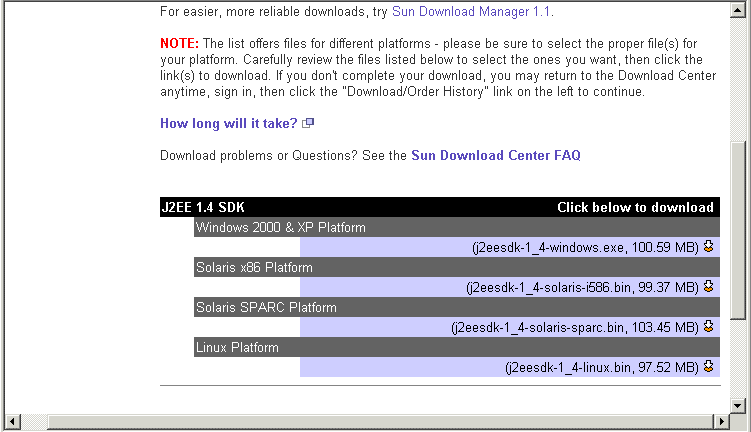This screenshot has height=432, width=751.
Task: Click the vertical scrollbar up arrow
Action: coord(738,10)
